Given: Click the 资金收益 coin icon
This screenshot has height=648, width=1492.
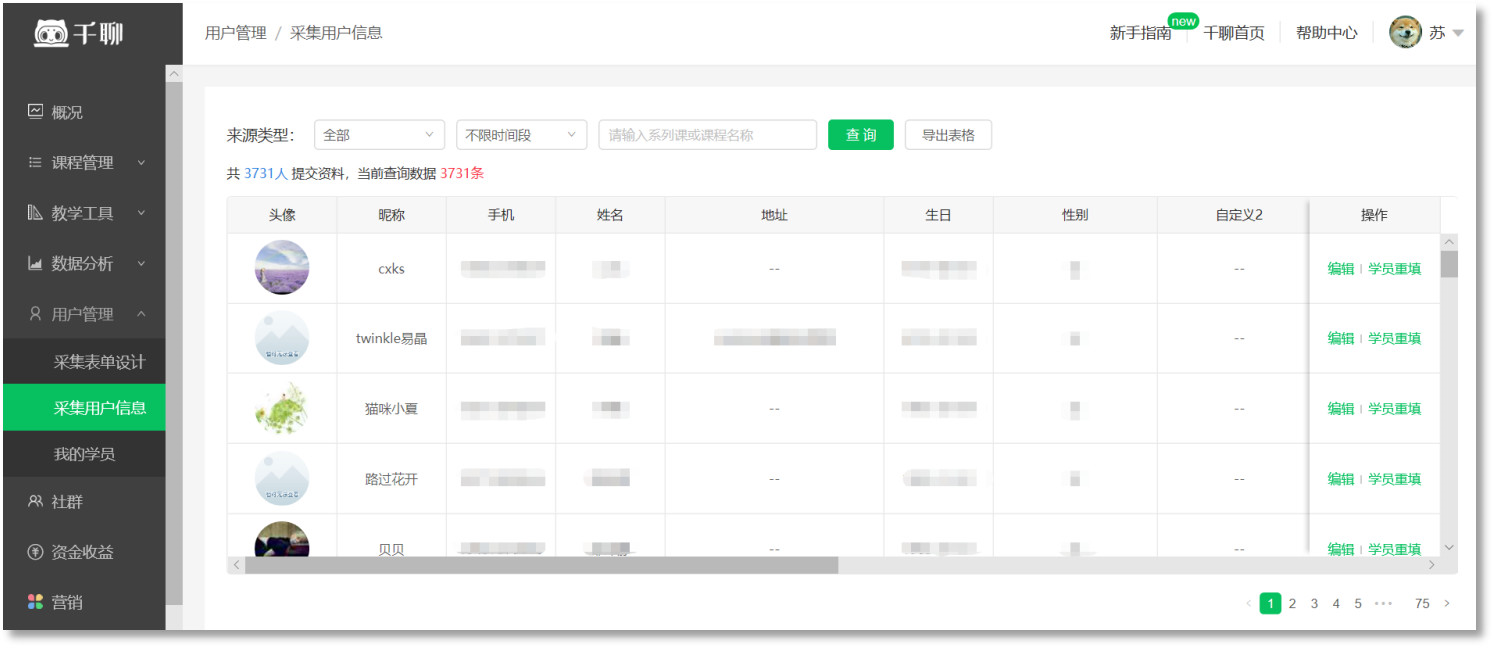Looking at the screenshot, I should coord(36,552).
